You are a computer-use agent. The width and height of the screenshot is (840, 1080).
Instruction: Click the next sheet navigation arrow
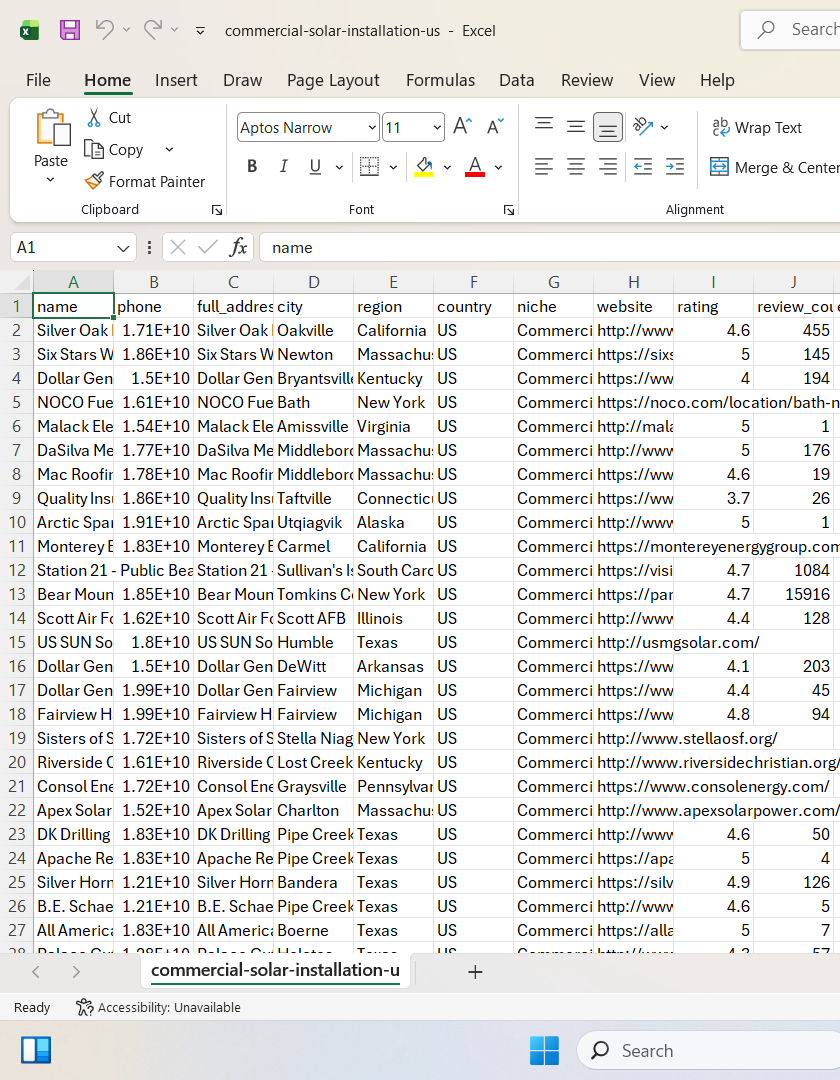pyautogui.click(x=76, y=972)
